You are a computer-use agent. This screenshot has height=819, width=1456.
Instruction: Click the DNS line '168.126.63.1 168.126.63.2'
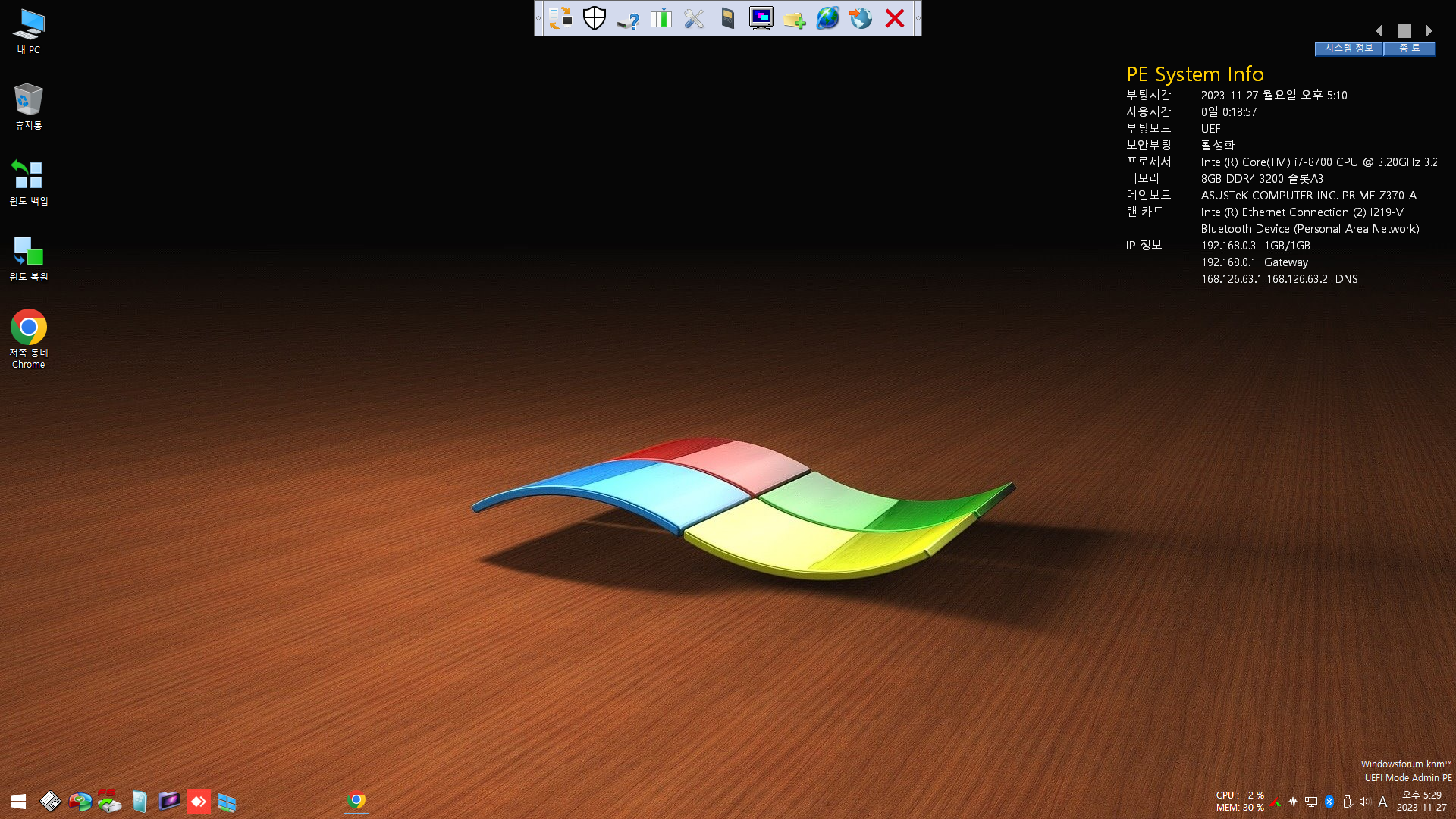coord(1264,279)
